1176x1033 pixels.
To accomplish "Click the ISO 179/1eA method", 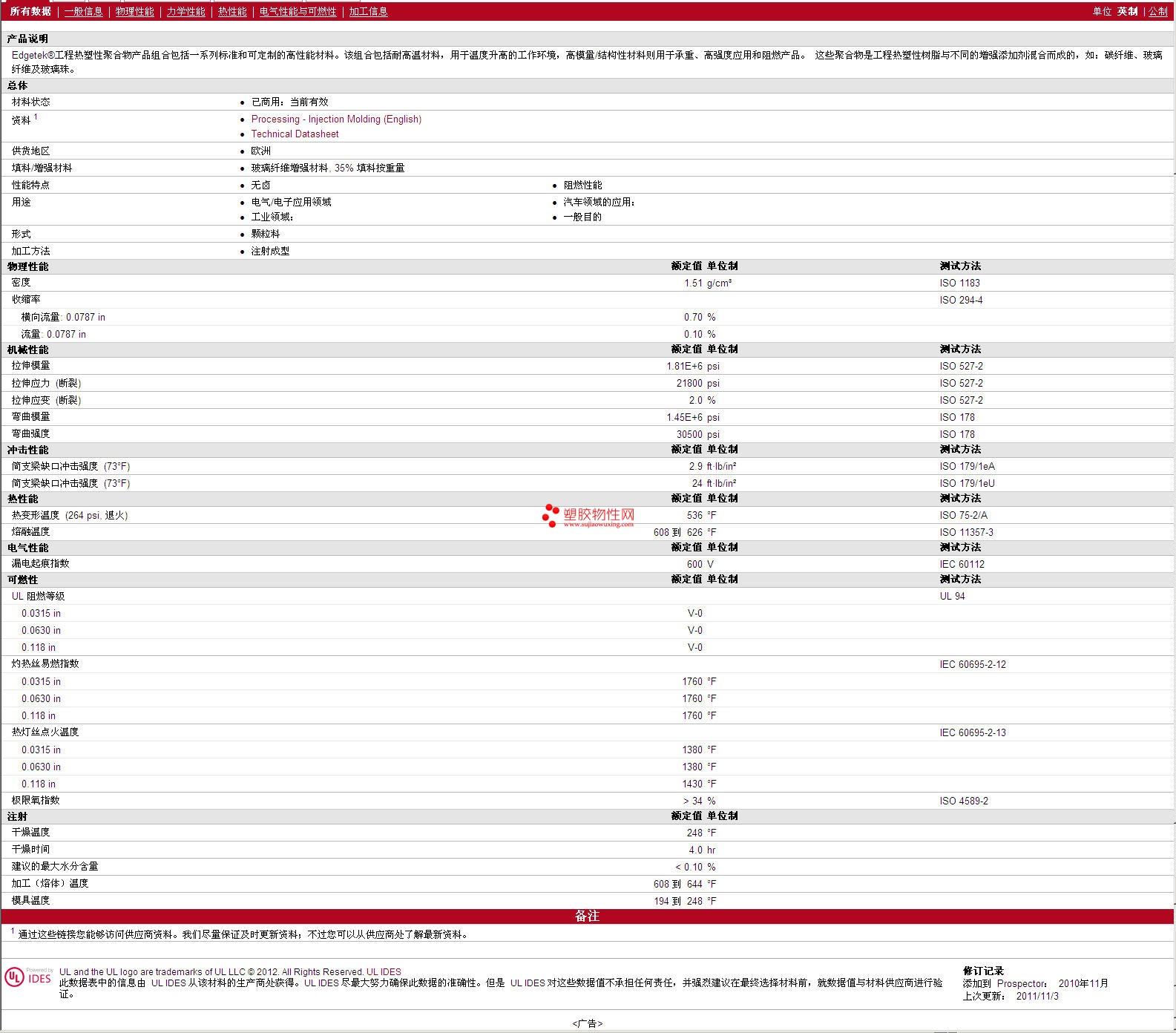I will click(x=967, y=467).
